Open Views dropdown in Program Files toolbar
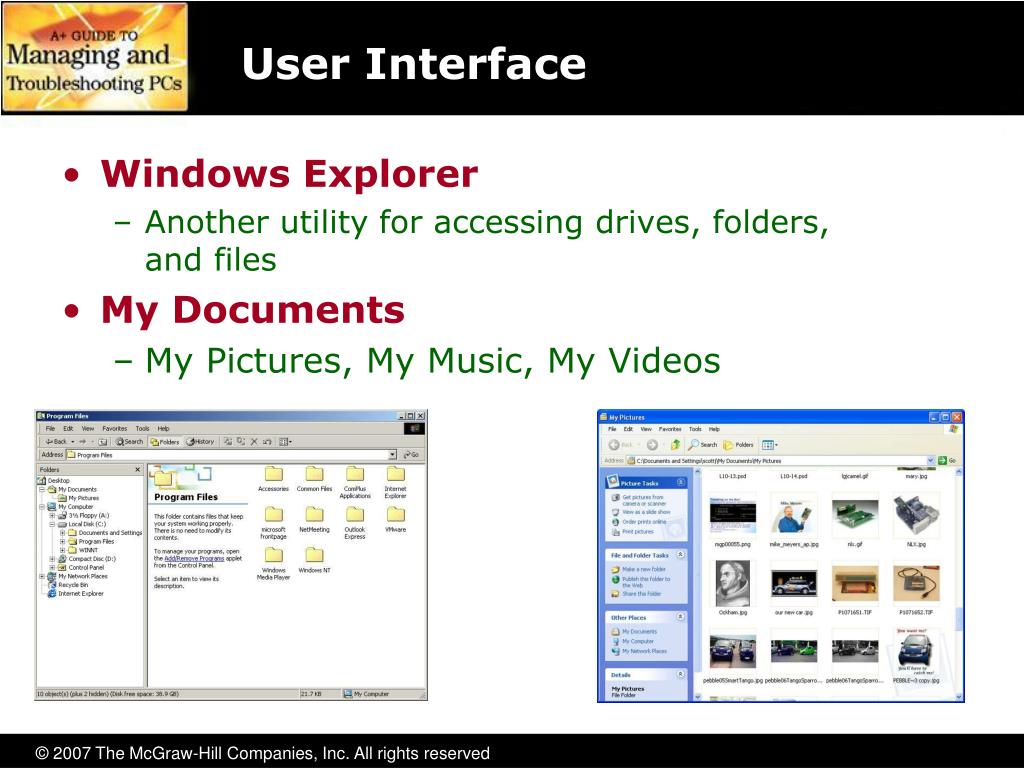Screen dimensions: 1024x768 [285, 441]
